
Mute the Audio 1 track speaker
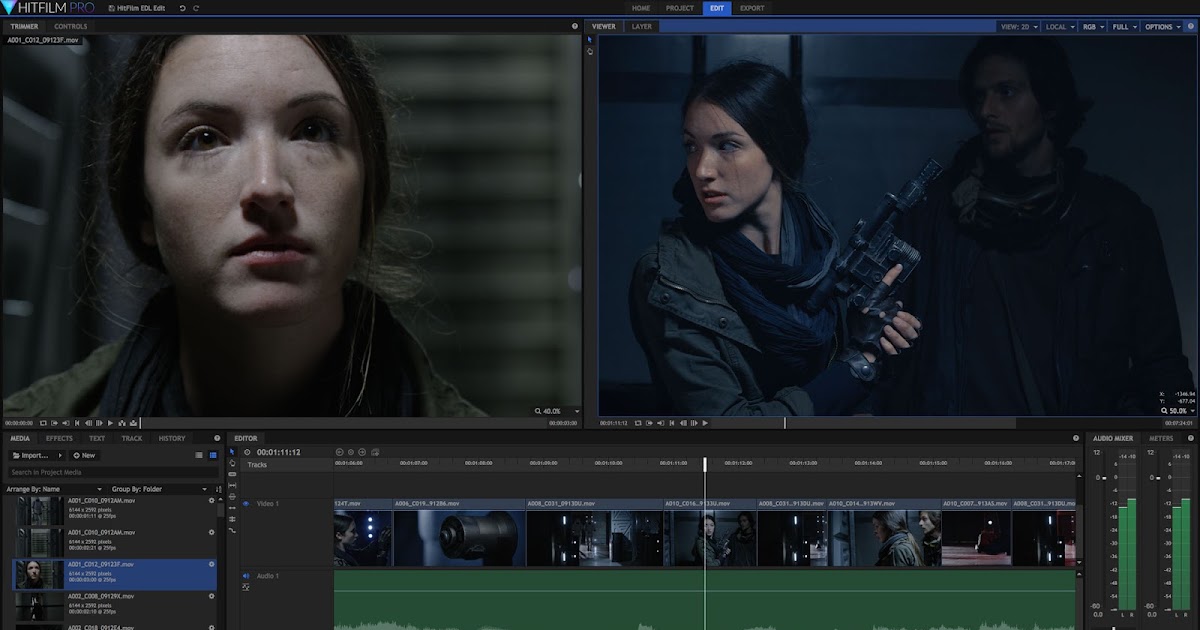tap(246, 576)
